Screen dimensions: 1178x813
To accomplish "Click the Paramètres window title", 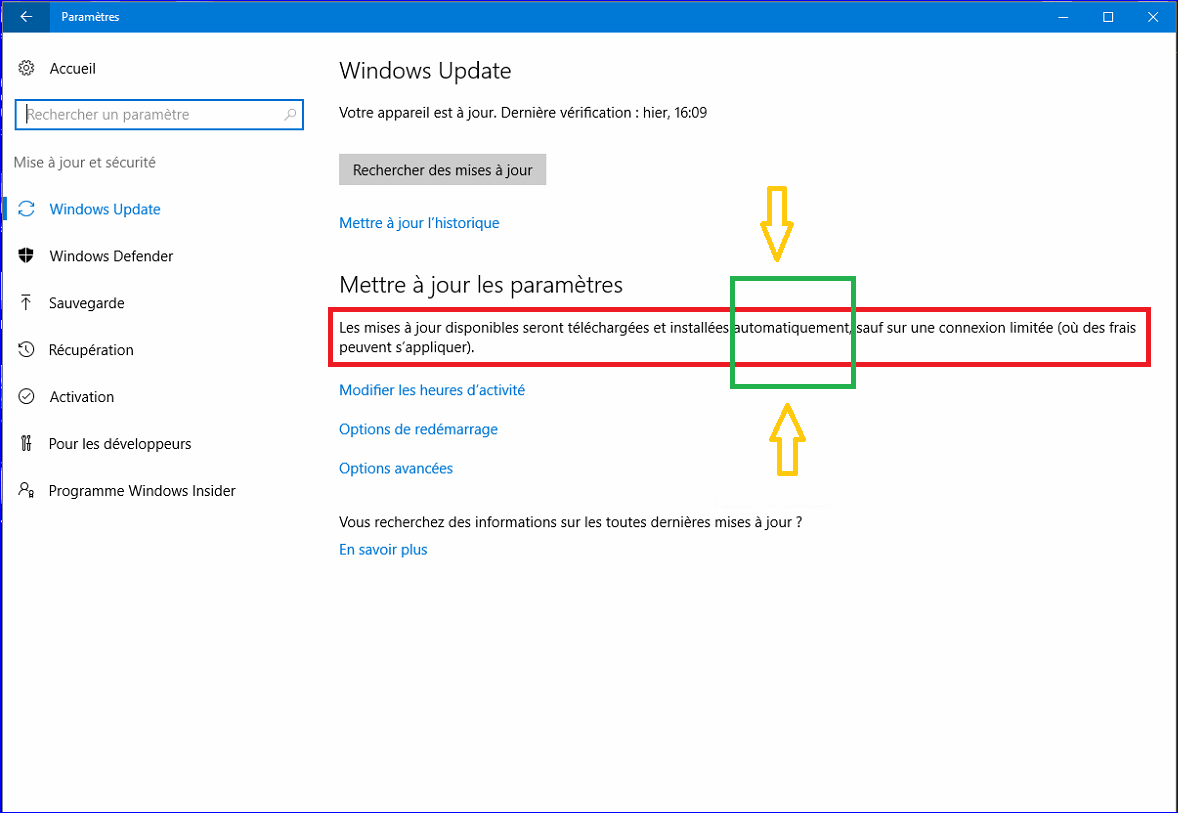I will coord(90,17).
